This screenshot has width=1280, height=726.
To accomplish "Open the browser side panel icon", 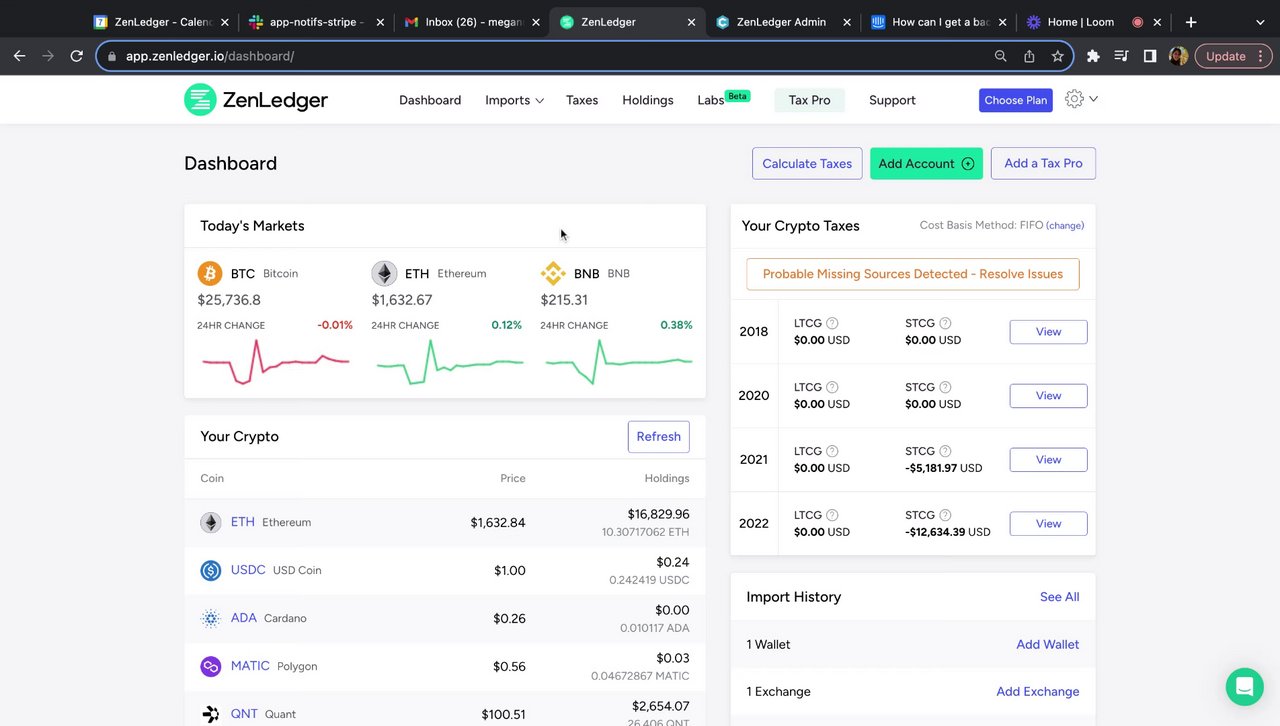I will click(1150, 56).
